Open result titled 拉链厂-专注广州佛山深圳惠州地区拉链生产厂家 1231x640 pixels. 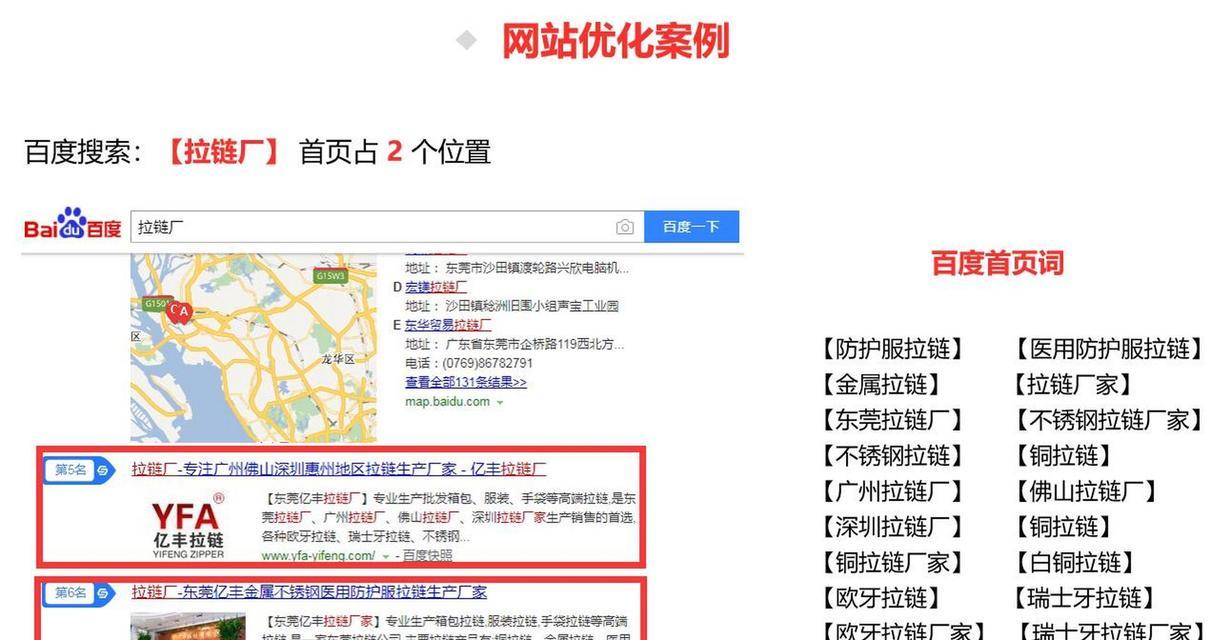pos(339,469)
